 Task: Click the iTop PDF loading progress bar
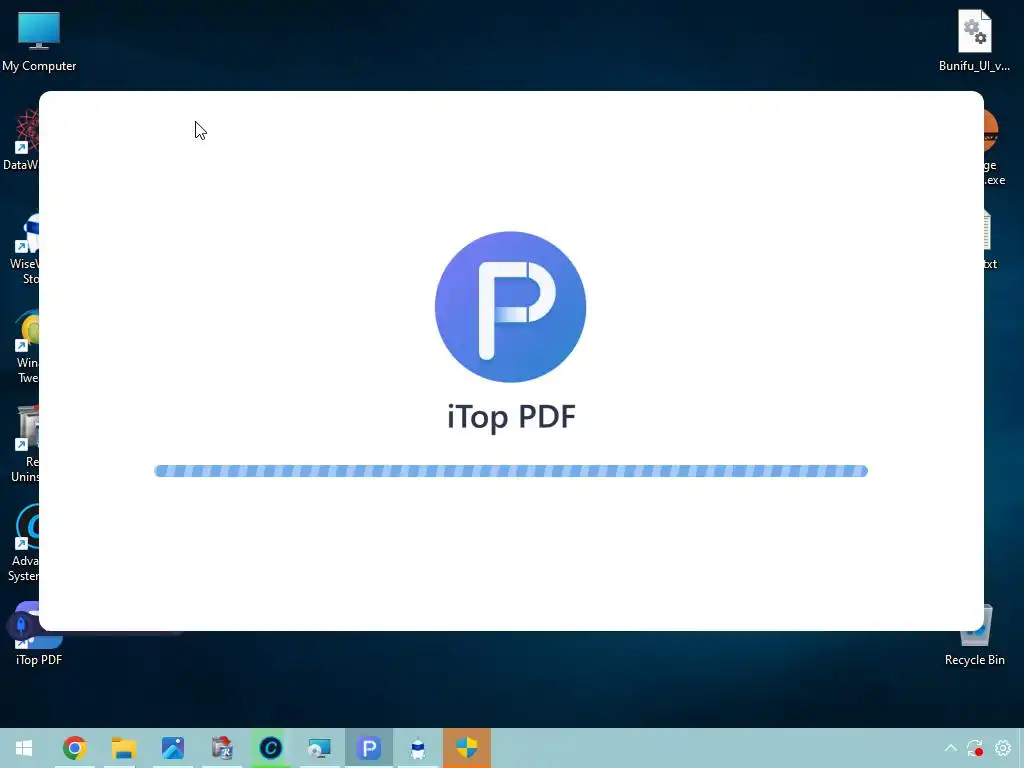(511, 471)
